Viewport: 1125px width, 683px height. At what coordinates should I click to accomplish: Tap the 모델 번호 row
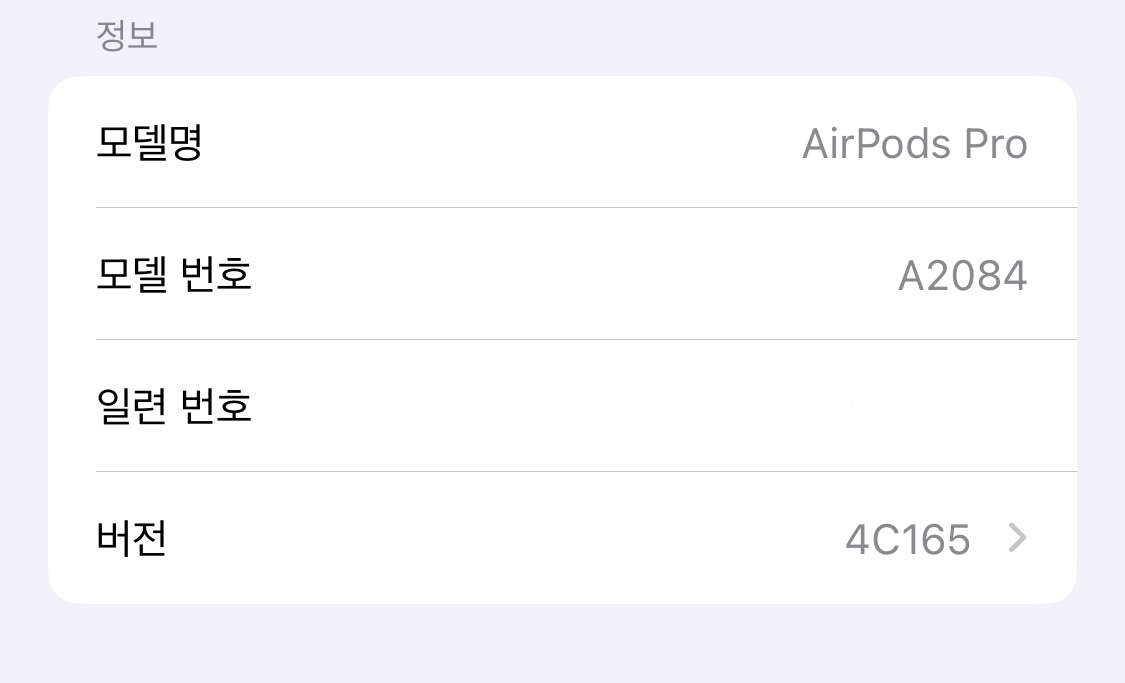(x=562, y=274)
